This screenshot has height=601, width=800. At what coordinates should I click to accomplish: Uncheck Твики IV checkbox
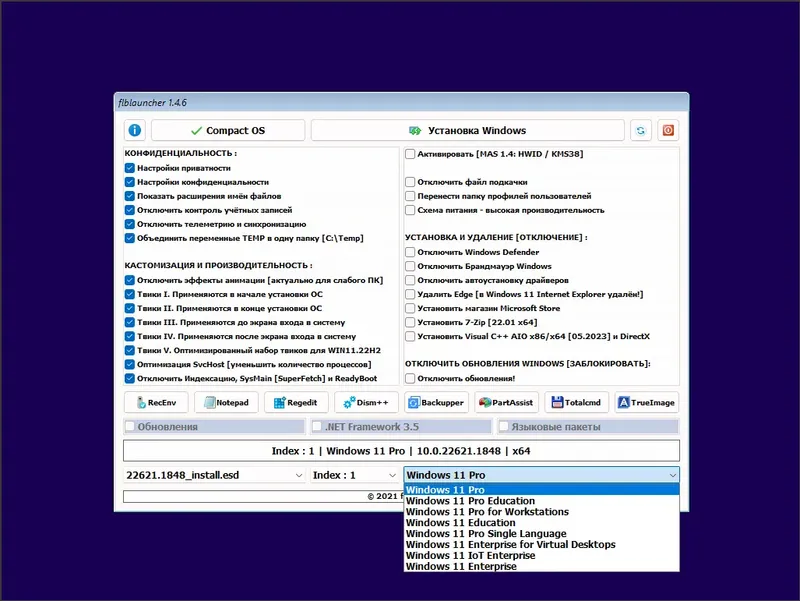pyautogui.click(x=130, y=336)
